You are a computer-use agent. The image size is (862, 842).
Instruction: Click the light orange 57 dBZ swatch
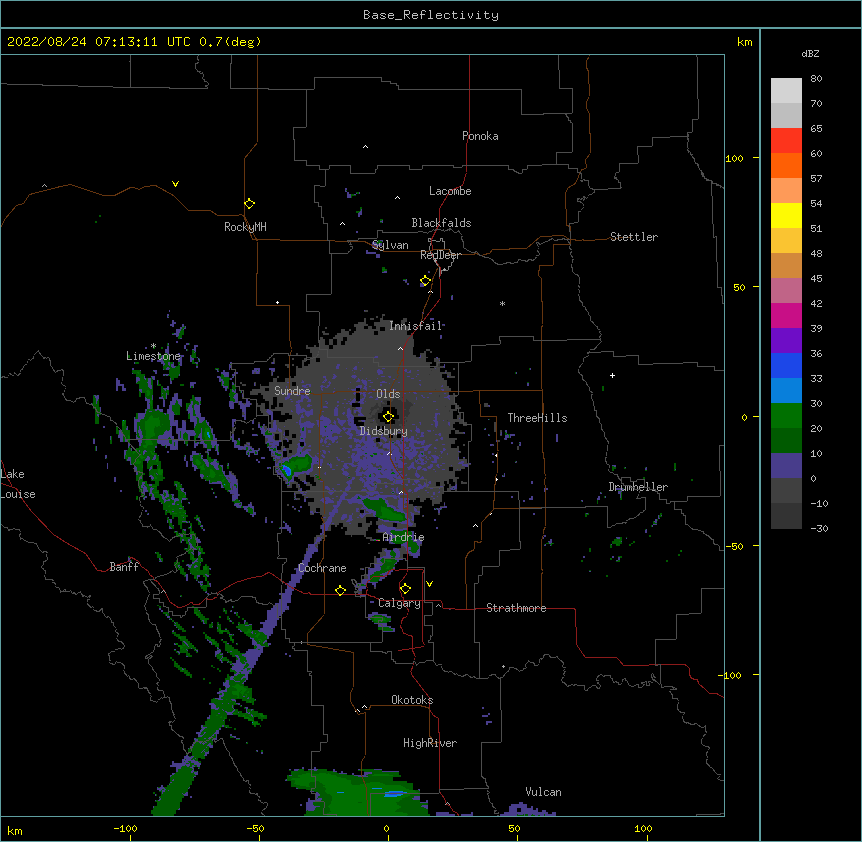pyautogui.click(x=786, y=190)
